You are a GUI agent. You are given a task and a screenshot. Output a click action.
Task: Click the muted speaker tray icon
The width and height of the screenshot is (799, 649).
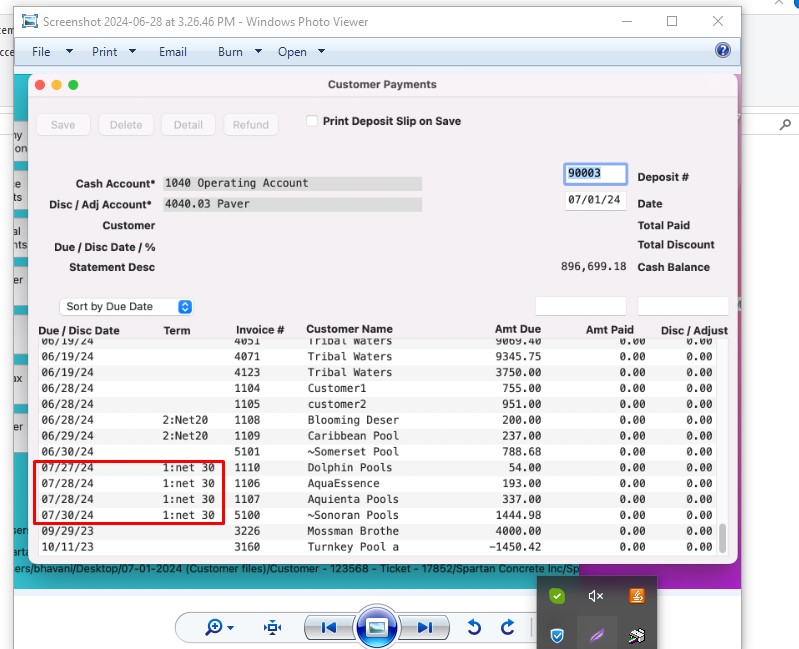[x=596, y=596]
